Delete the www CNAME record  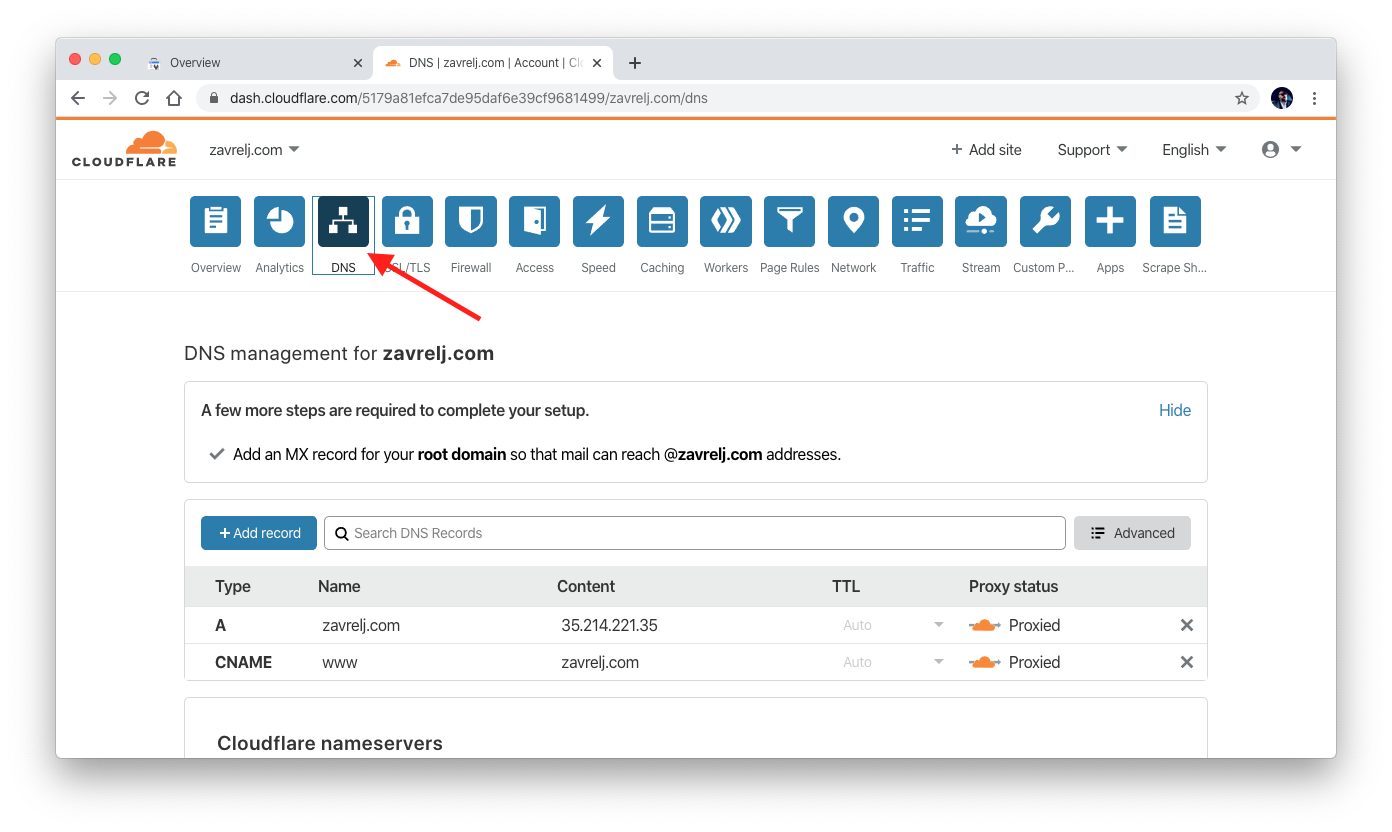click(1187, 662)
